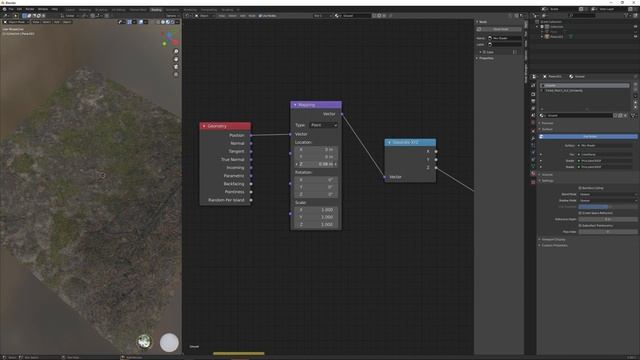
Task: Click the Mapping Rotation X value field
Action: tap(316, 180)
